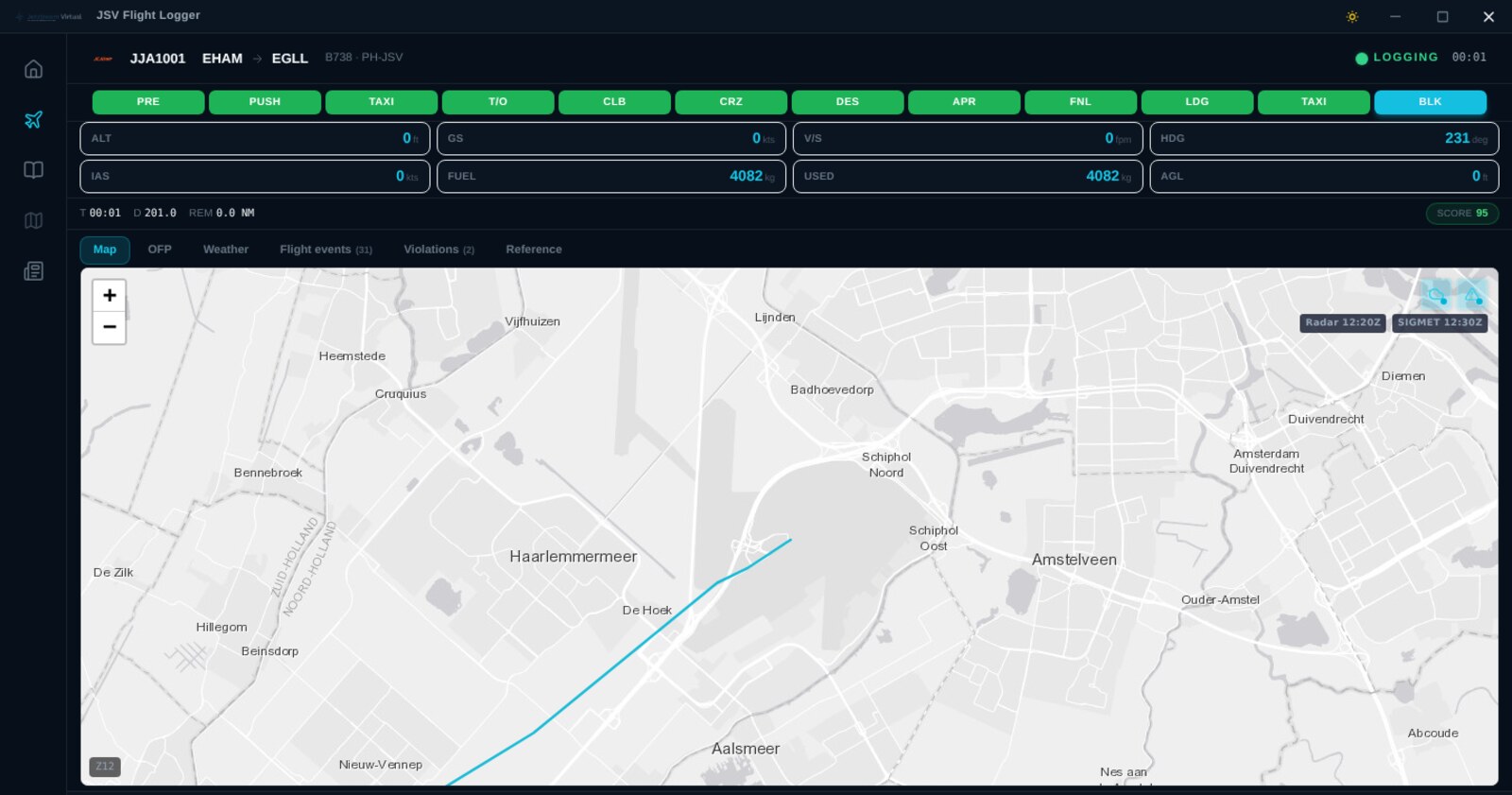This screenshot has height=795, width=1512.
Task: Select the CRZ flight phase
Action: pyautogui.click(x=731, y=102)
